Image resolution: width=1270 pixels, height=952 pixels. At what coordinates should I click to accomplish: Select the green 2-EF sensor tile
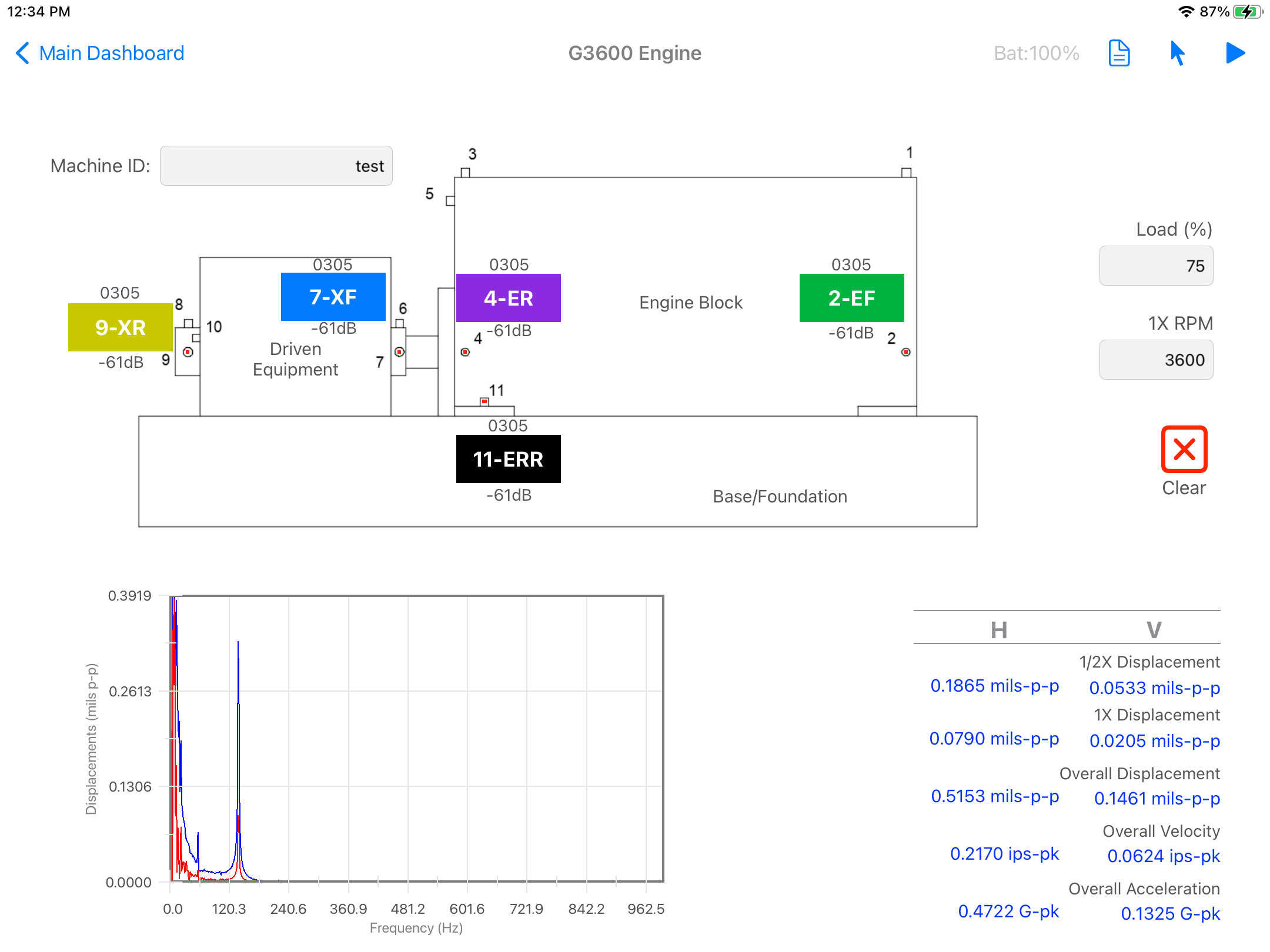pos(852,298)
